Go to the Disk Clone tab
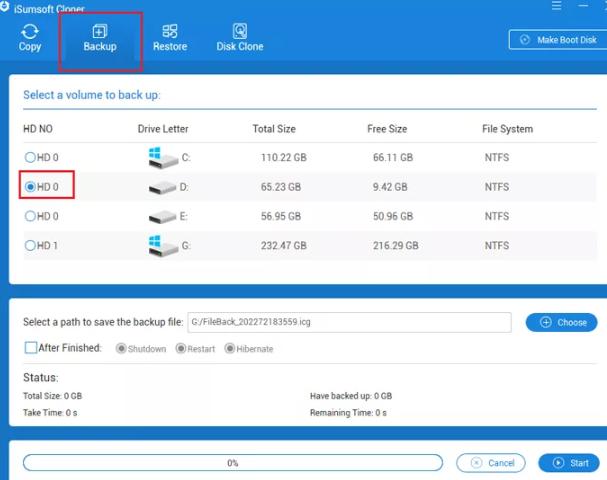Image resolution: width=607 pixels, height=480 pixels. tap(240, 38)
